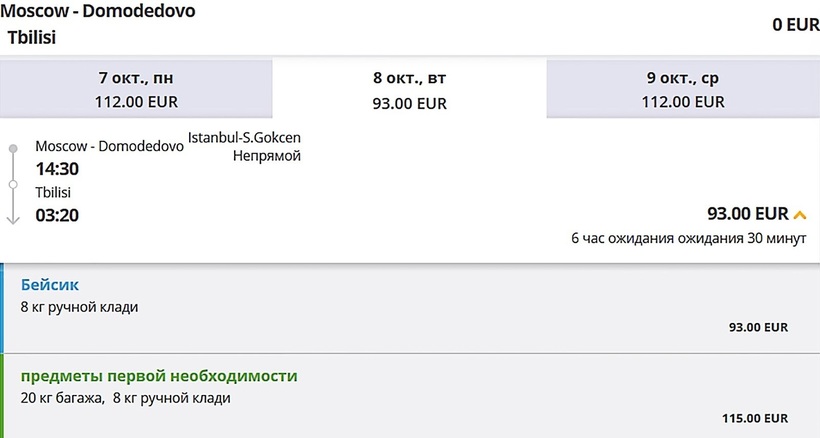The image size is (820, 438).
Task: Click the arrival arrow on route timeline
Action: point(13,216)
